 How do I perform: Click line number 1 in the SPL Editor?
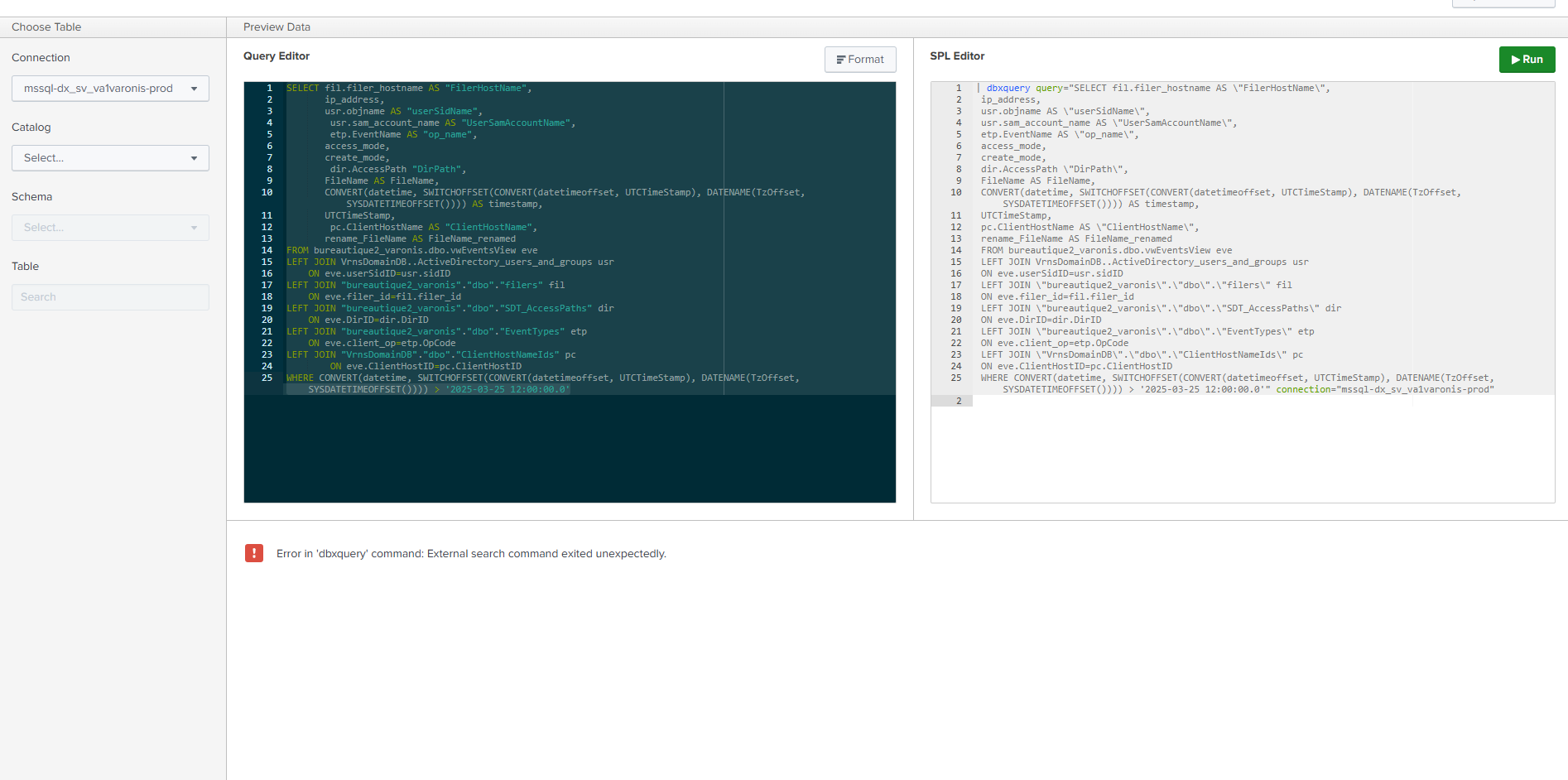coord(959,87)
